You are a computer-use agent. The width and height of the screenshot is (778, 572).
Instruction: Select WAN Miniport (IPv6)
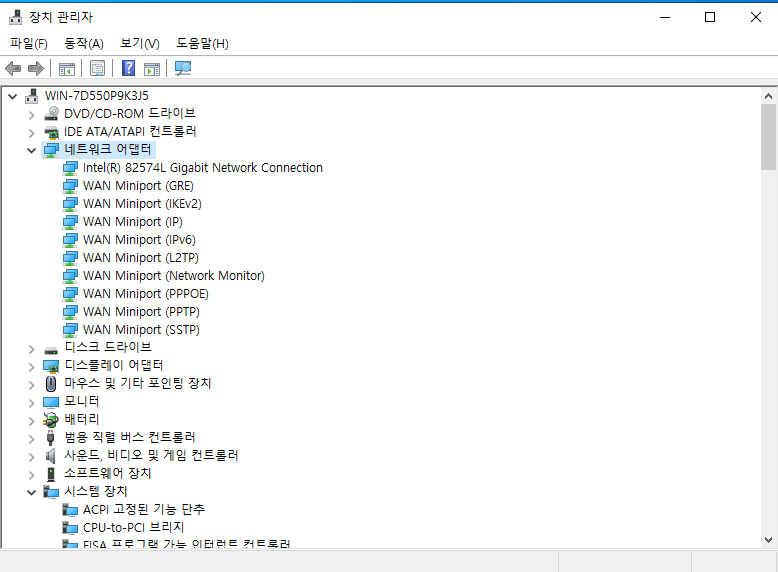tap(139, 240)
